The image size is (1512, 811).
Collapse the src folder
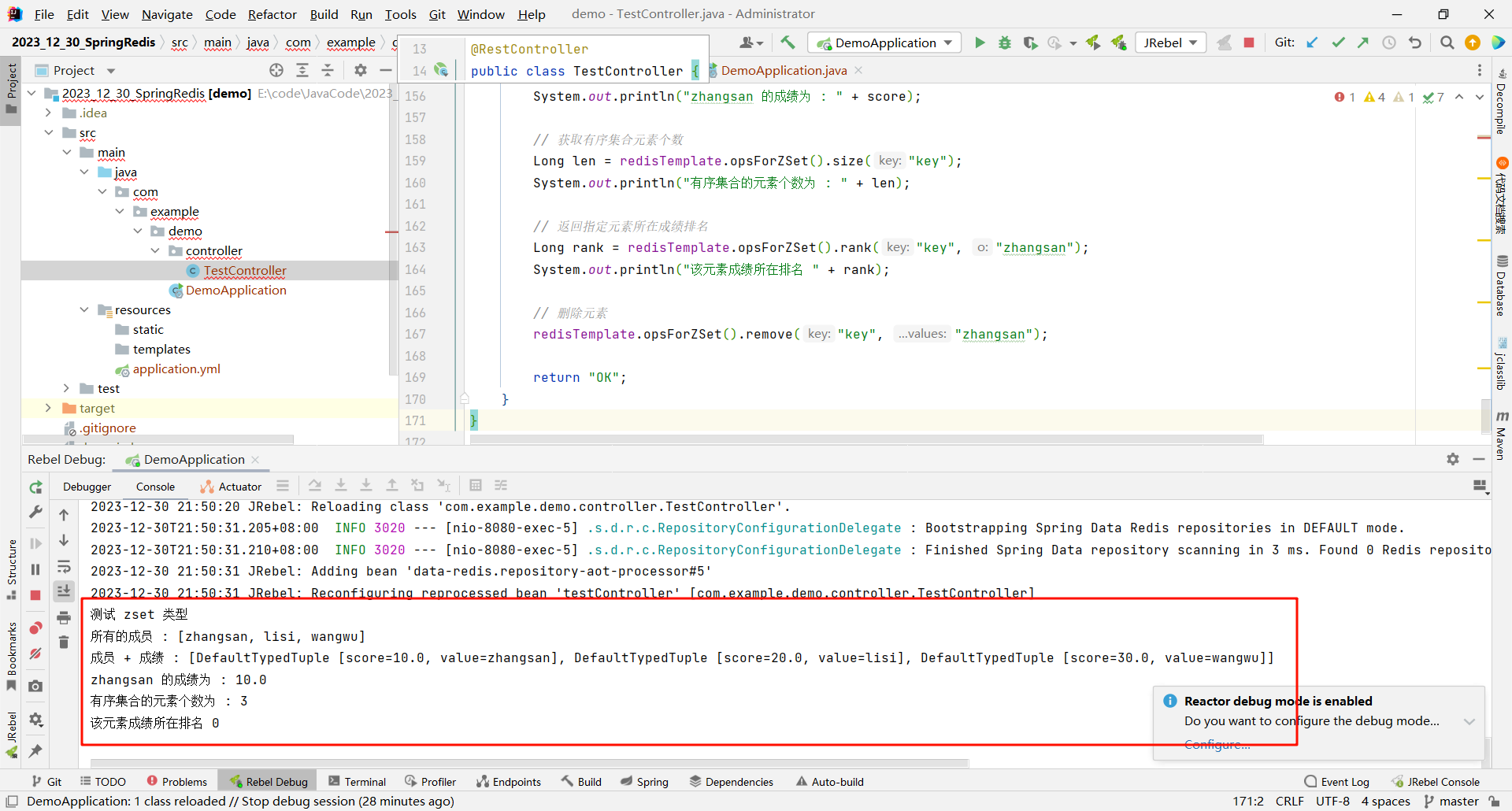(49, 132)
